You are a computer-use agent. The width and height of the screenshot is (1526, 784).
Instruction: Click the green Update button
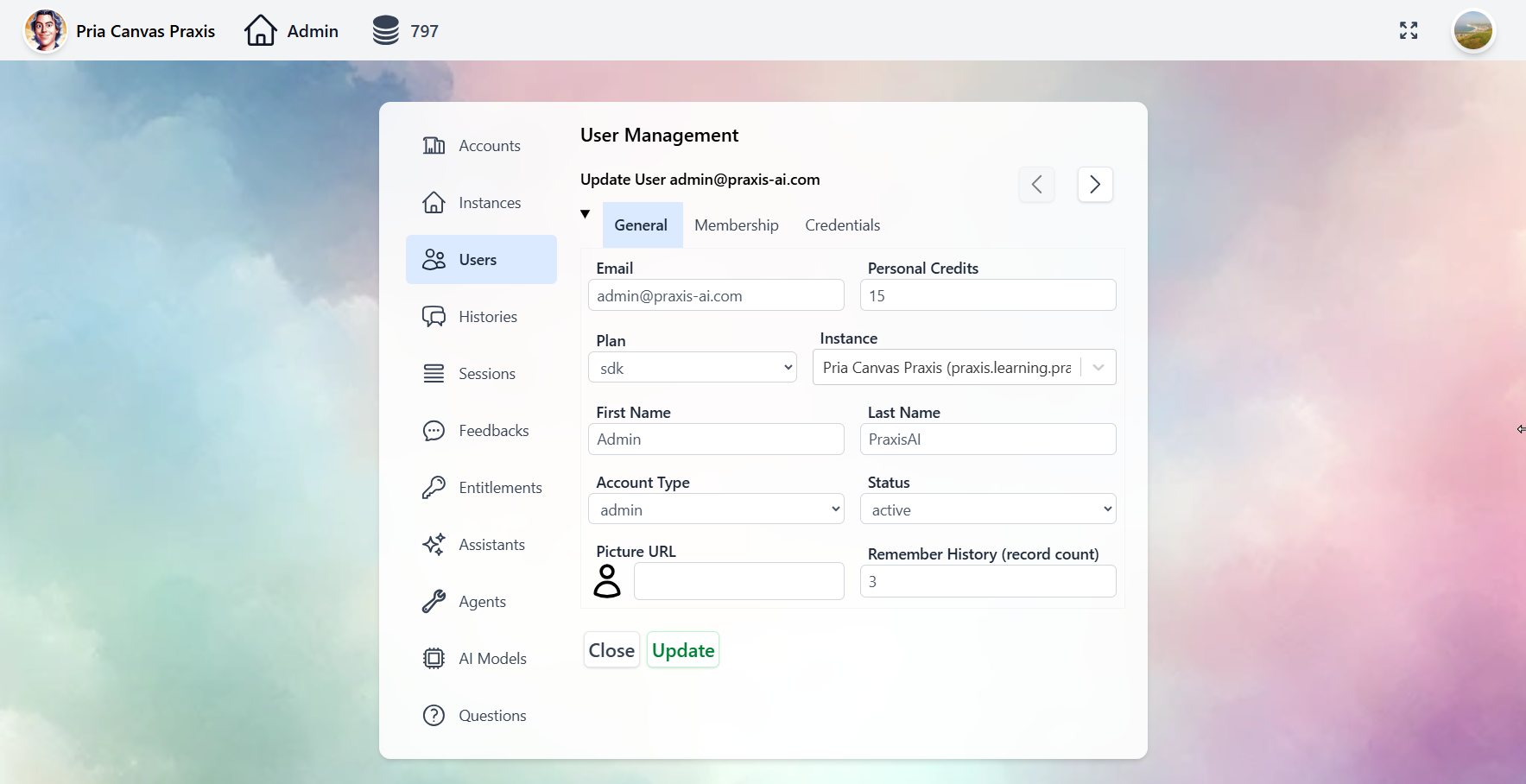coord(683,650)
